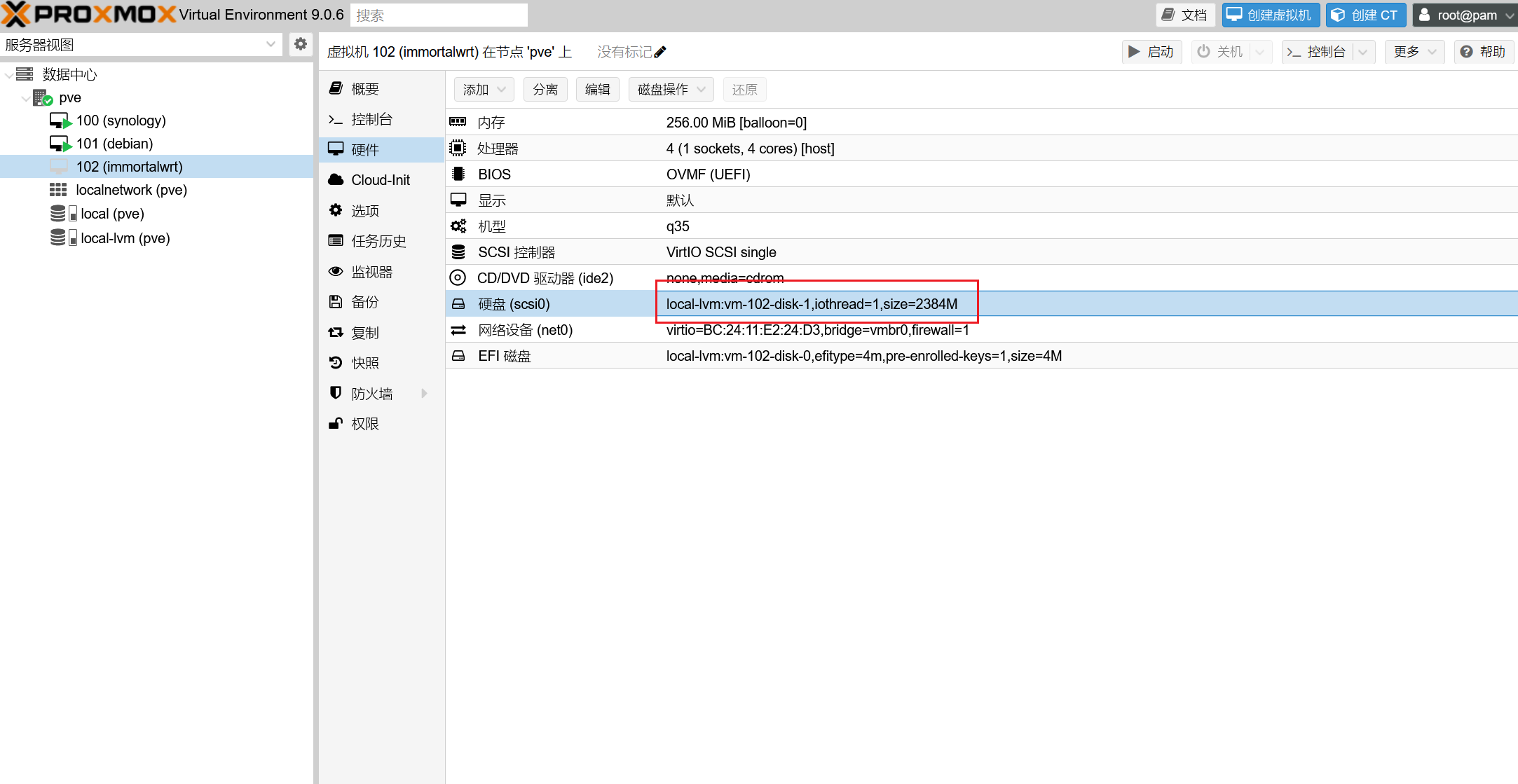Click the 还原 revert button
Image resolution: width=1518 pixels, height=784 pixels.
744,90
